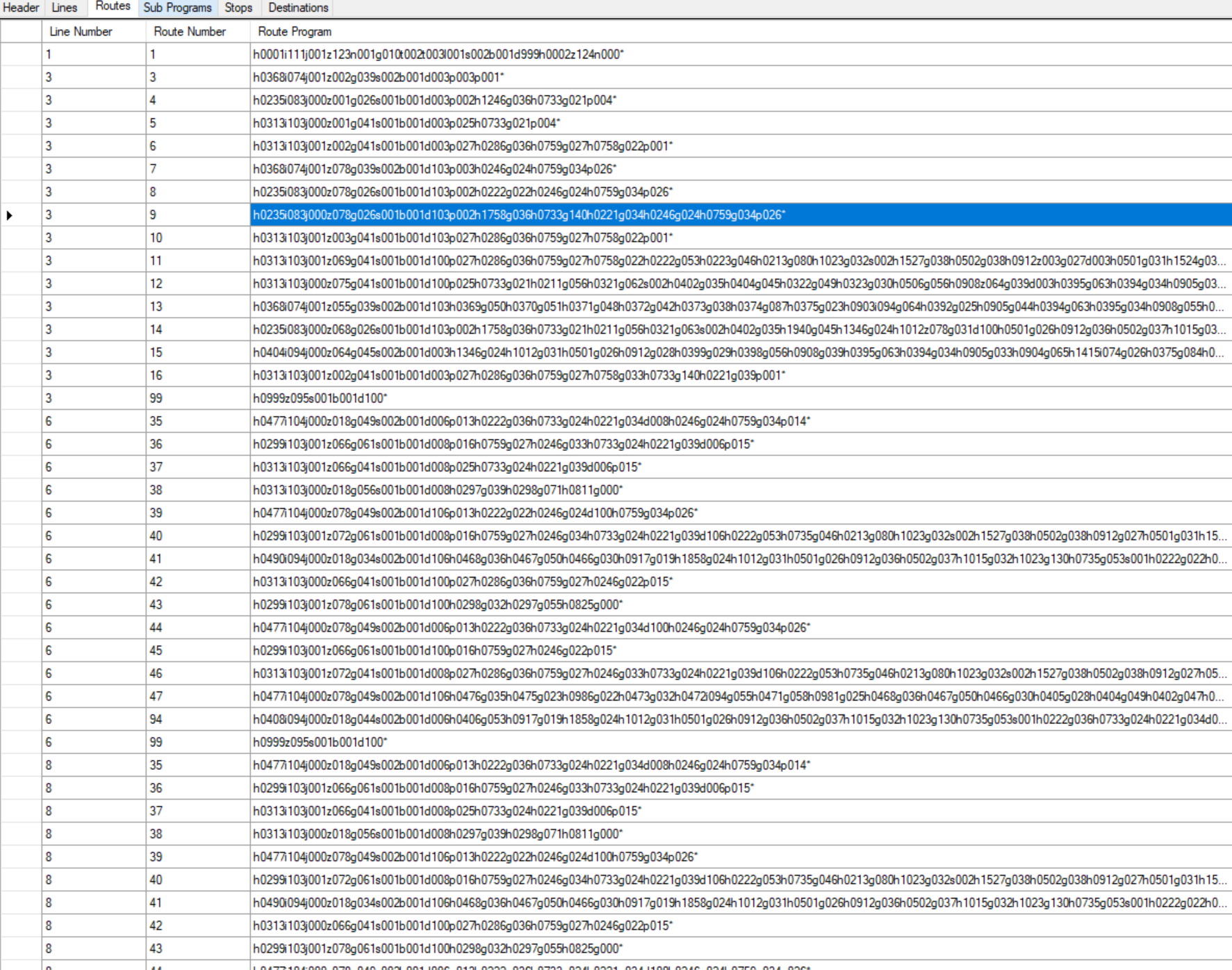Select route program of line 6 route 44
The width and height of the screenshot is (1232, 970).
point(741,627)
